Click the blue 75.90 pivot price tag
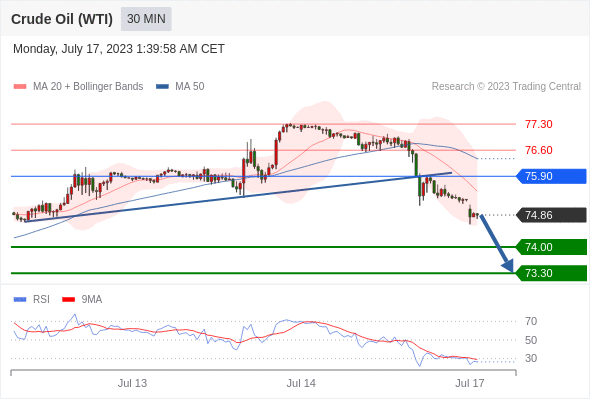 (x=551, y=176)
